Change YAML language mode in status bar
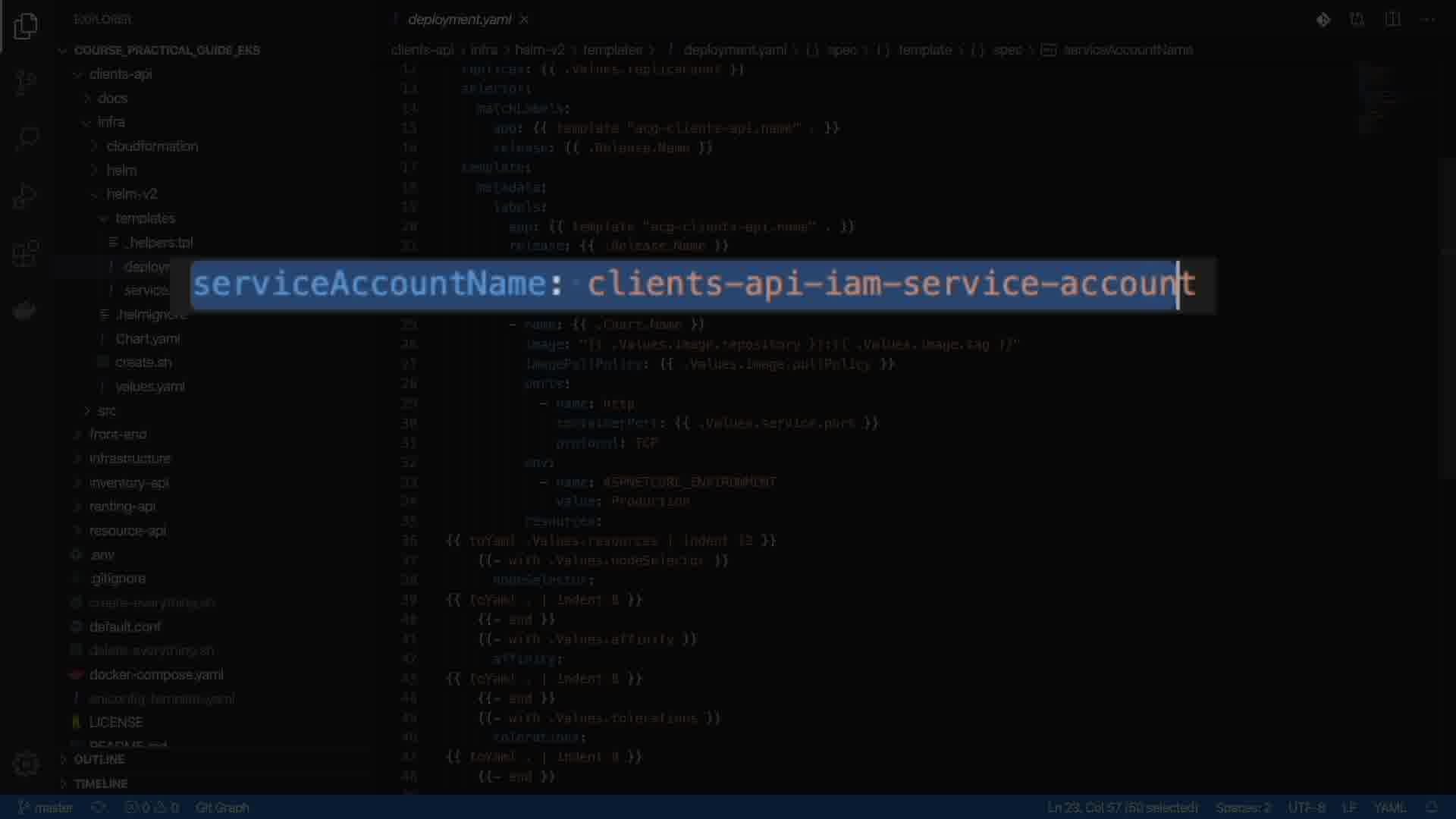Image resolution: width=1456 pixels, height=819 pixels. point(1389,808)
